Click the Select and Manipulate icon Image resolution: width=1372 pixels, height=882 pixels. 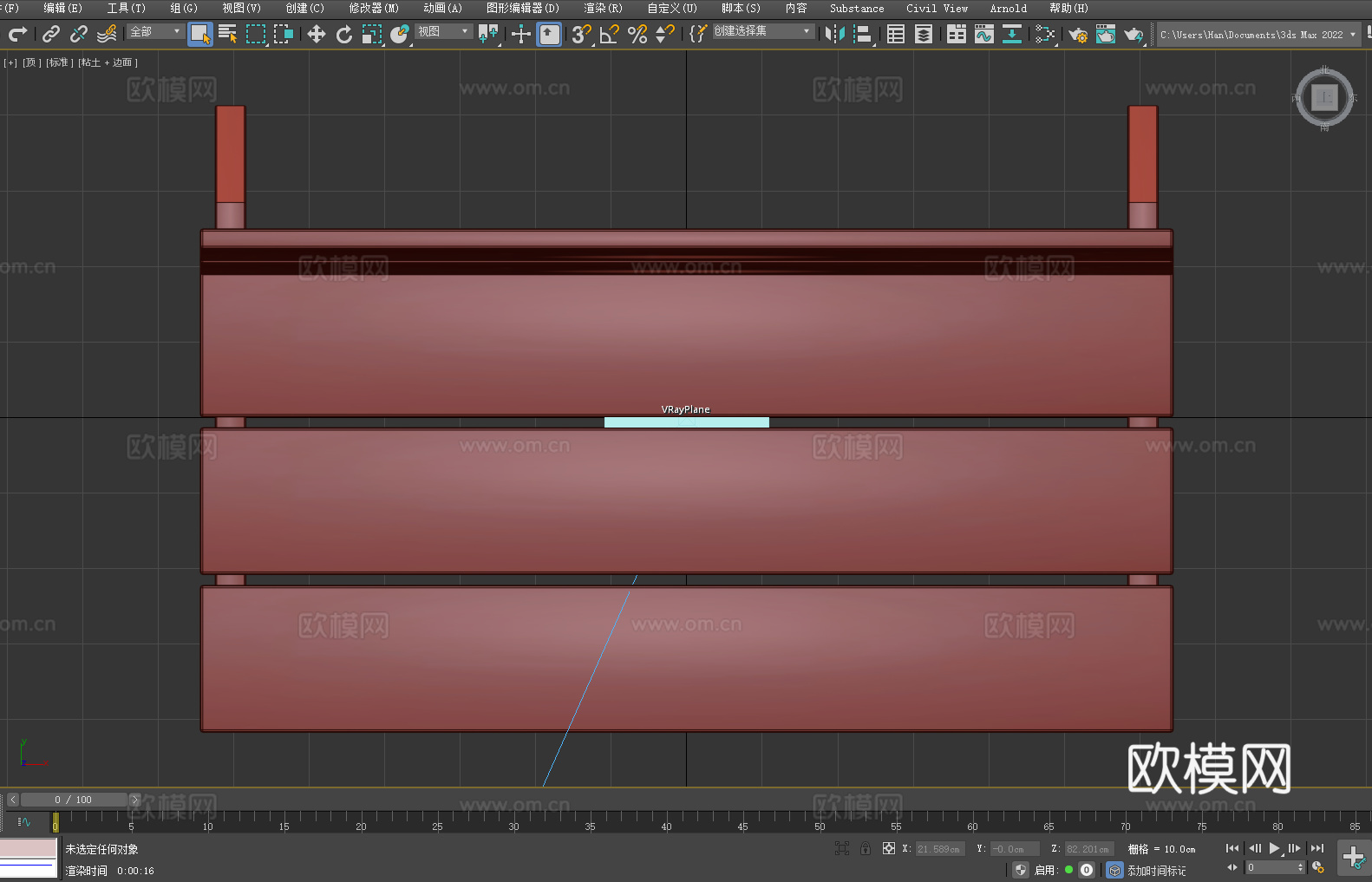click(x=521, y=34)
